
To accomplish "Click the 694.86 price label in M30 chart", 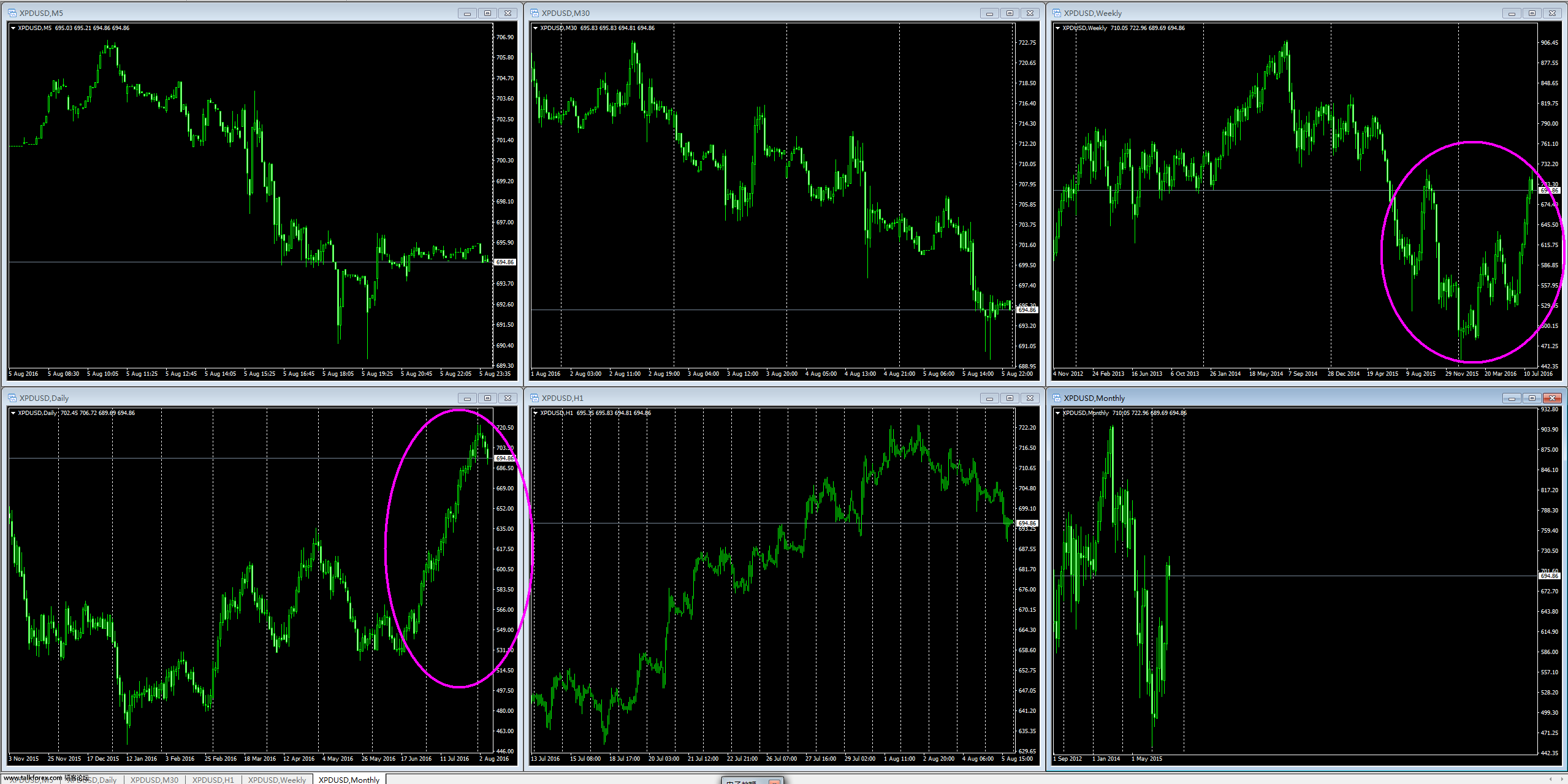I will pyautogui.click(x=1027, y=310).
